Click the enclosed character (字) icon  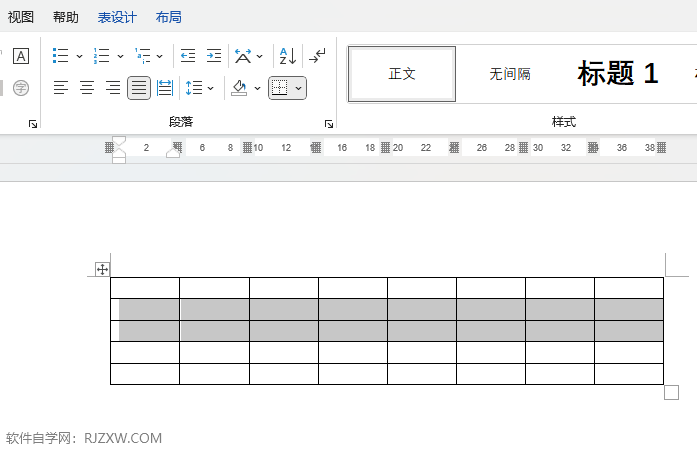click(21, 88)
